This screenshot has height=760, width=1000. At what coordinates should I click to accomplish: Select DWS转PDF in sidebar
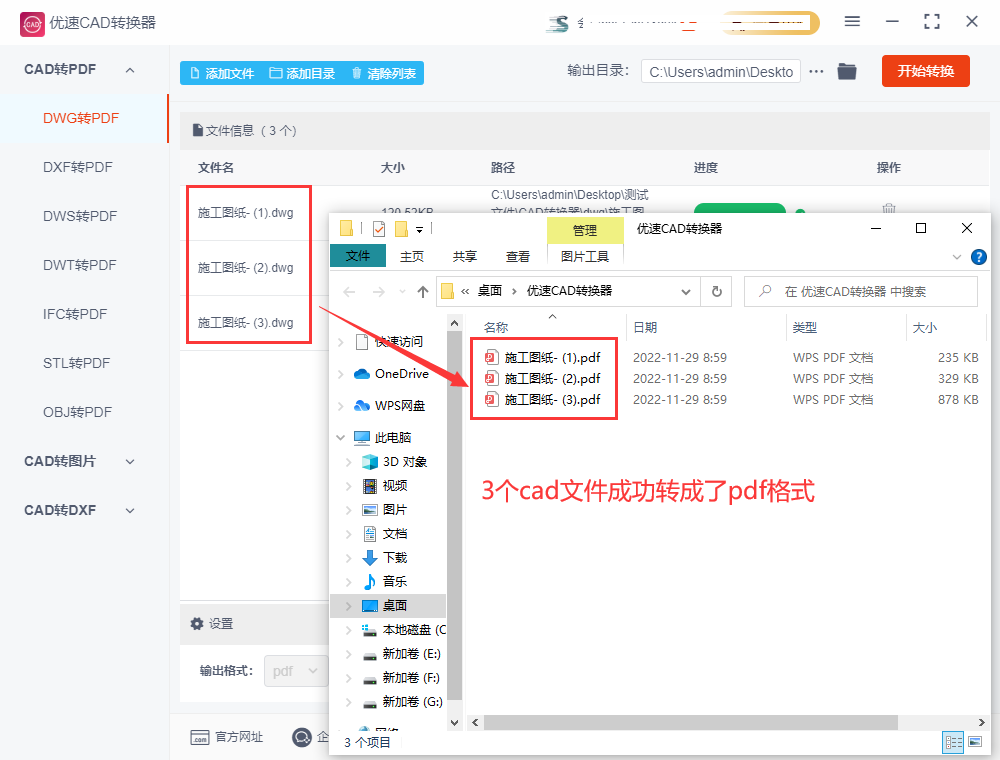tap(80, 217)
